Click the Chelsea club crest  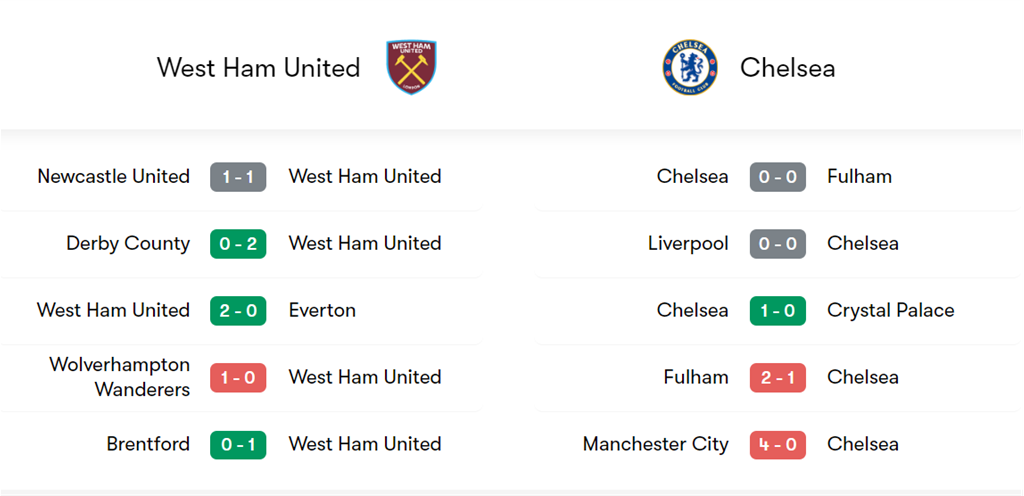pos(690,68)
